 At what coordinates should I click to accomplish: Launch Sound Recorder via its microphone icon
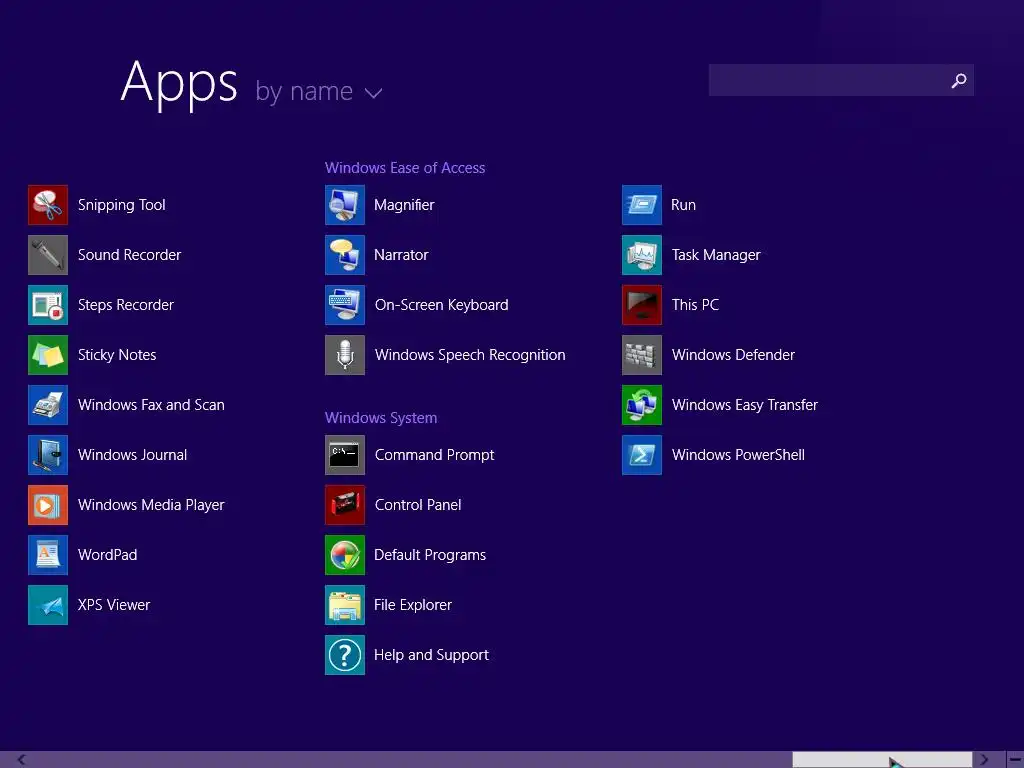[48, 255]
